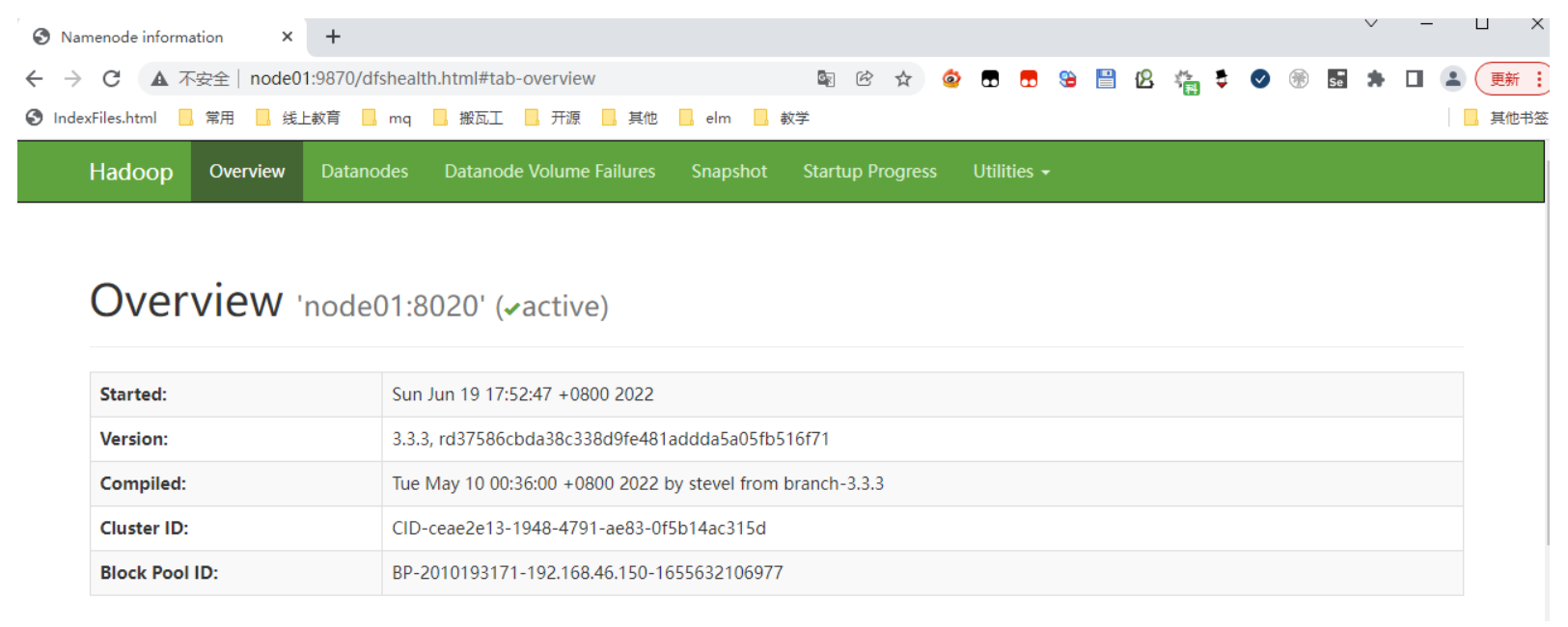Click the not-secure warning triangle icon
This screenshot has height=627, width=1568.
click(x=160, y=79)
